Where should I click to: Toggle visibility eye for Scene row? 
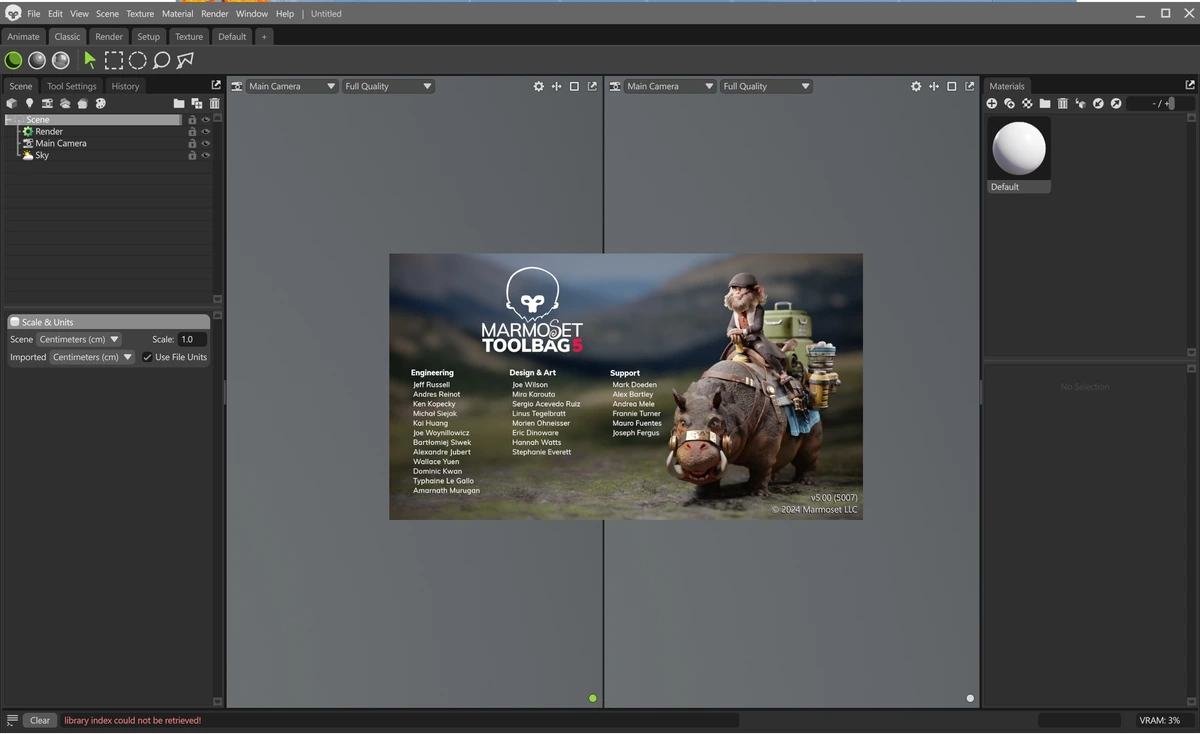click(205, 120)
